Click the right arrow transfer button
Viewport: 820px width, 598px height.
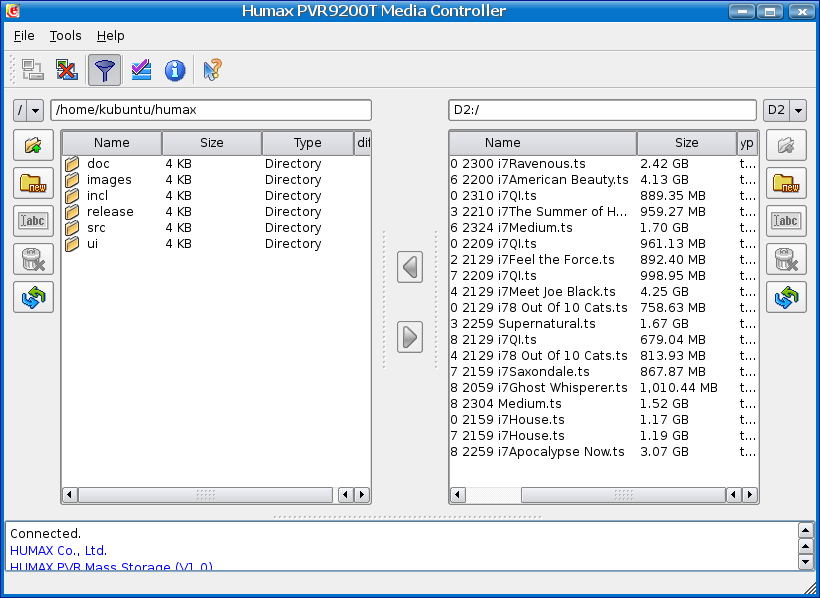coord(410,337)
